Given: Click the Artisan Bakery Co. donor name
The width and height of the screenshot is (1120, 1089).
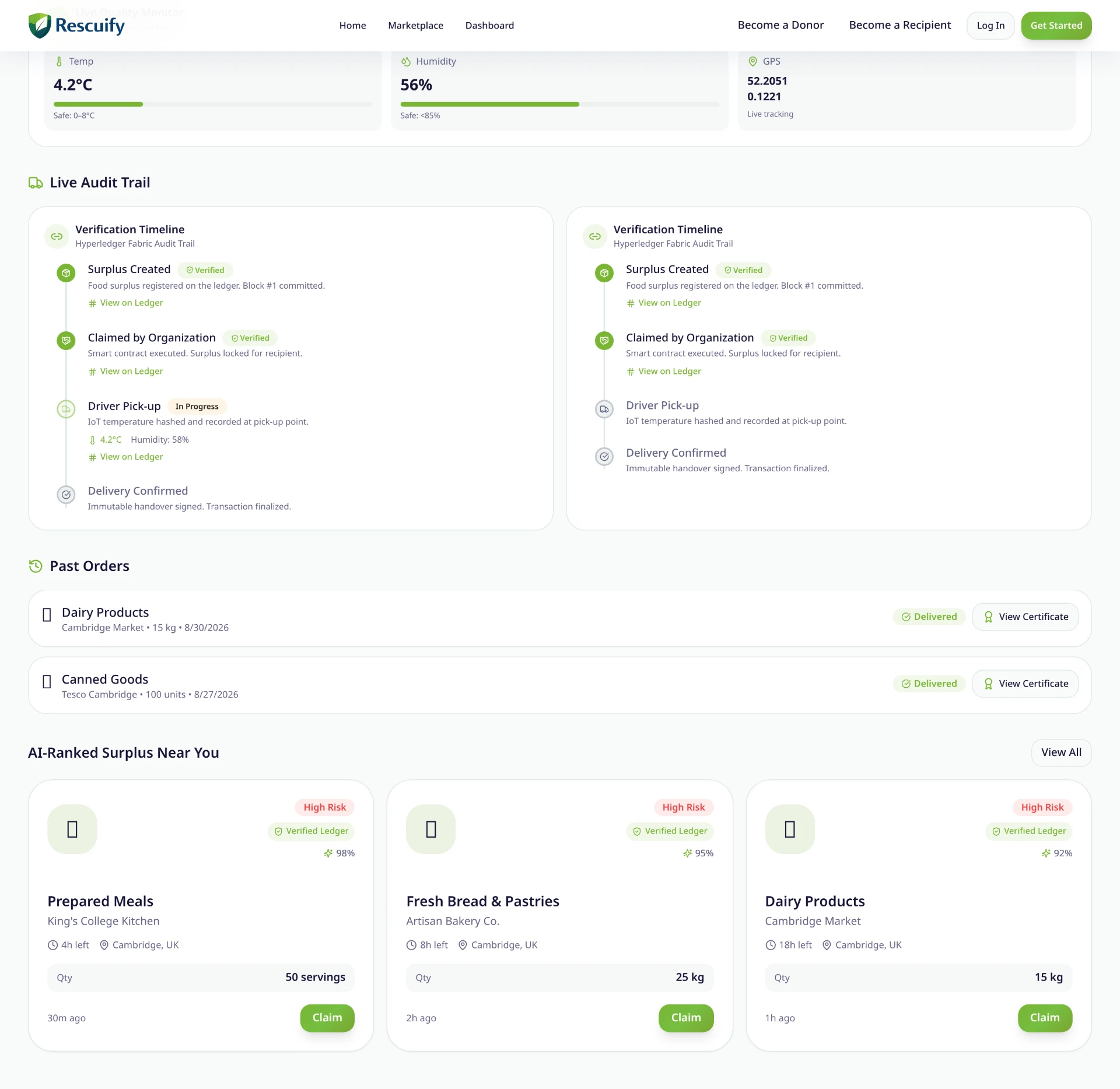Looking at the screenshot, I should click(x=453, y=921).
